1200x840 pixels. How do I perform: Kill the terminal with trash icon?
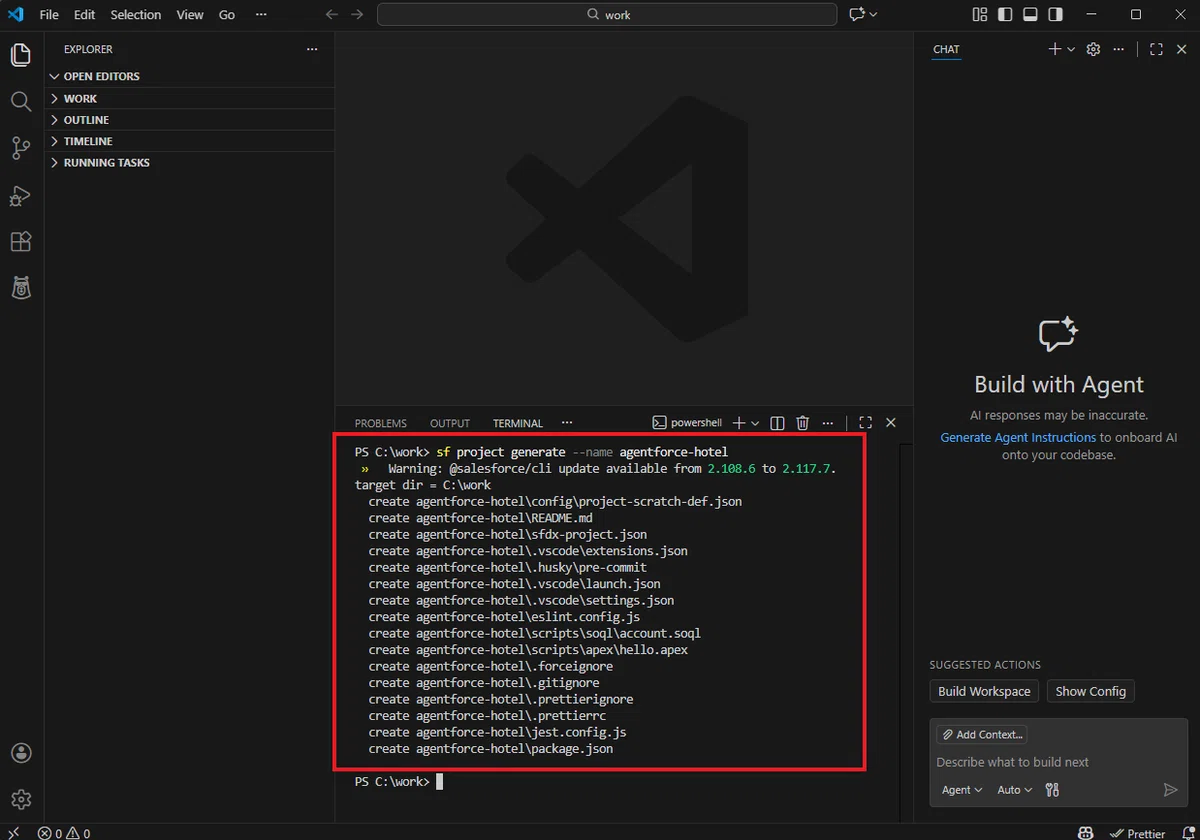pos(802,423)
